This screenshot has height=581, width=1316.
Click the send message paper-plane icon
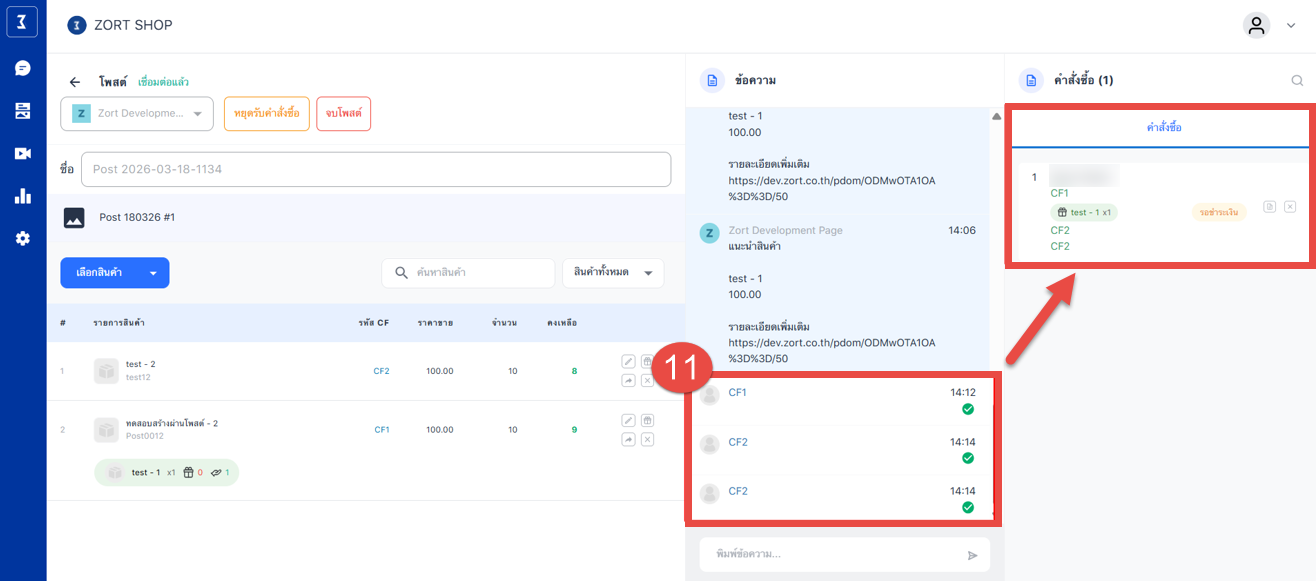click(972, 555)
